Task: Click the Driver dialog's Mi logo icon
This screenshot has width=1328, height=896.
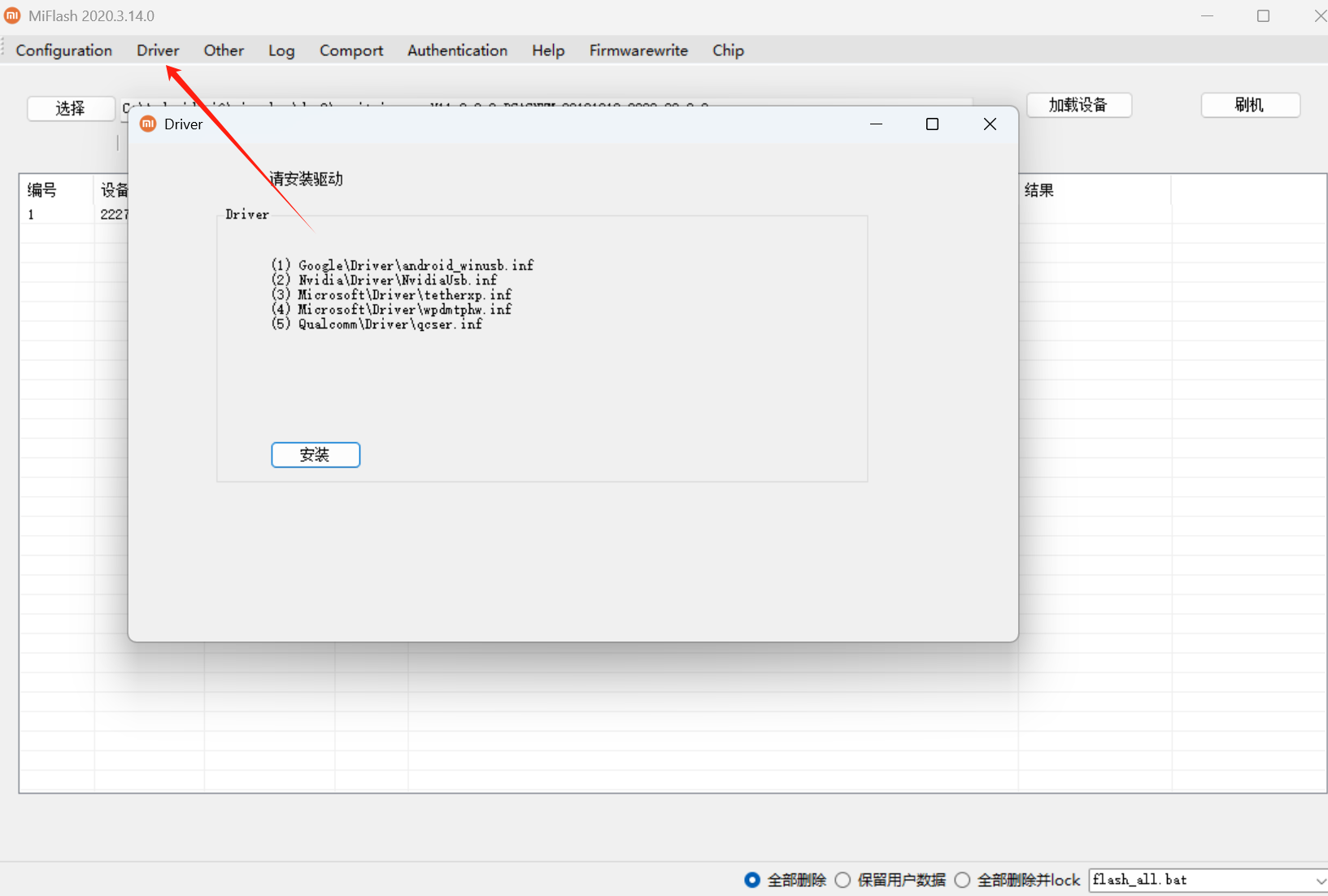Action: click(148, 124)
